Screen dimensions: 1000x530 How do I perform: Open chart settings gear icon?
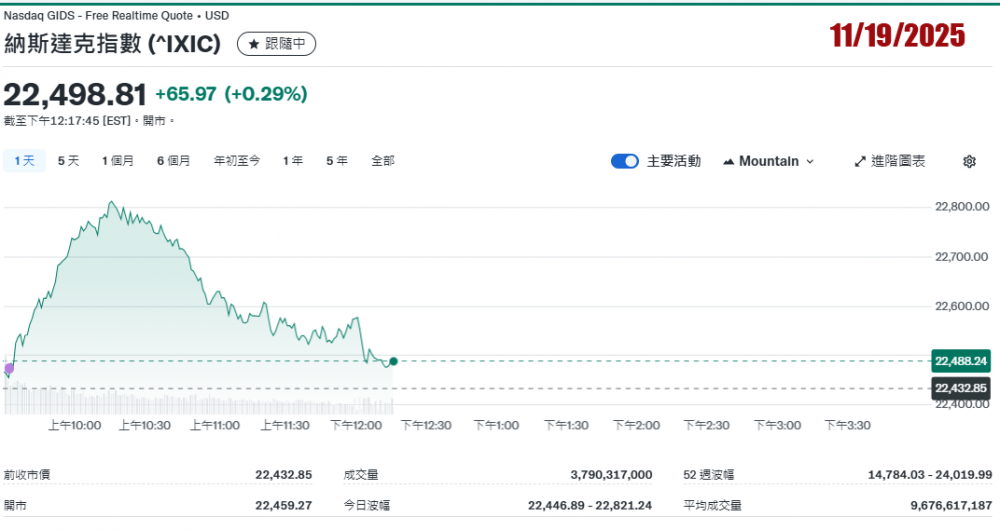tap(968, 161)
